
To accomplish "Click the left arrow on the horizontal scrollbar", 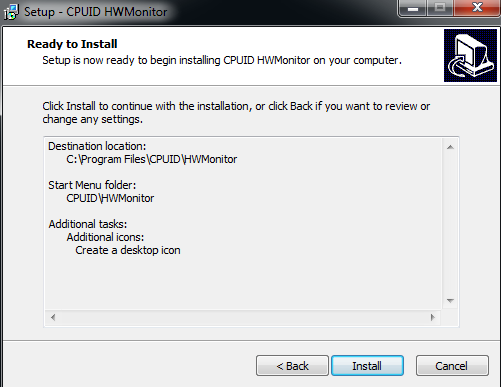I will click(53, 317).
